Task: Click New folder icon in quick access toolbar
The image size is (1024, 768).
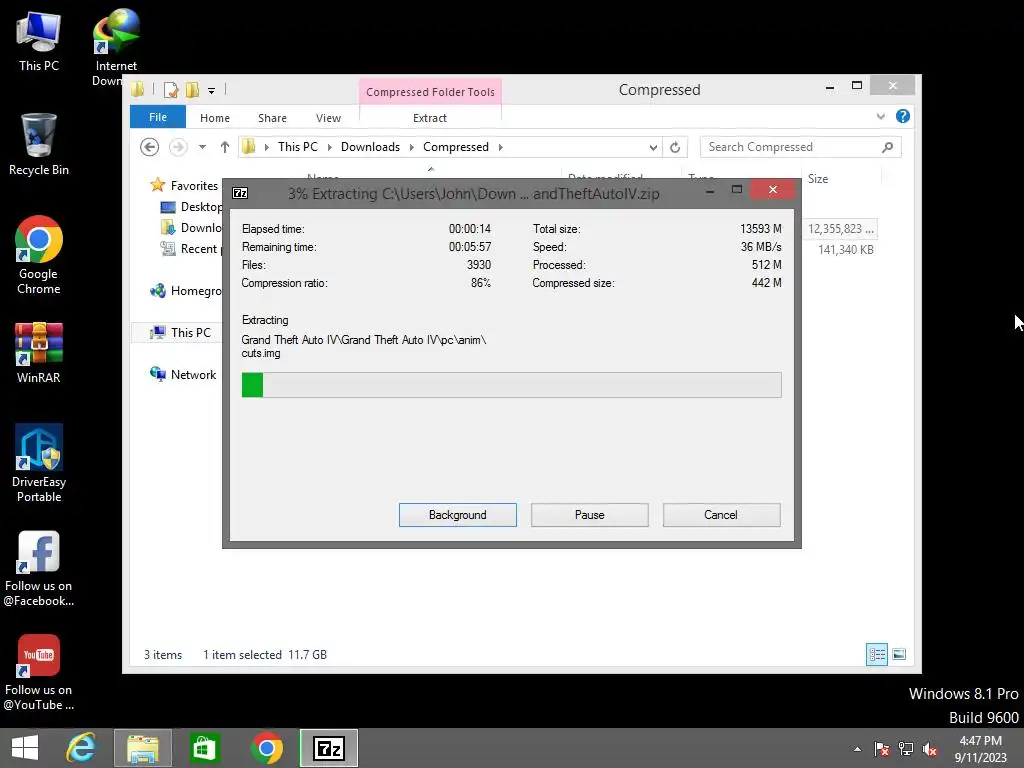Action: 193,90
